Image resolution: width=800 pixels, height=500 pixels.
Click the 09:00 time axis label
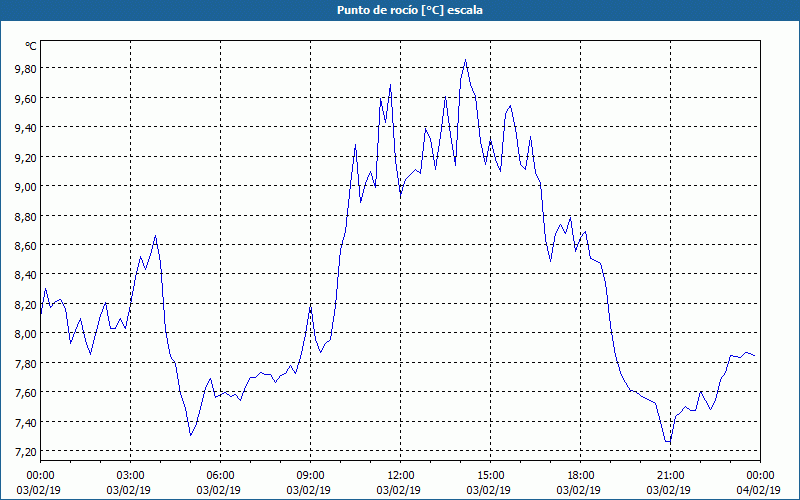tap(311, 476)
